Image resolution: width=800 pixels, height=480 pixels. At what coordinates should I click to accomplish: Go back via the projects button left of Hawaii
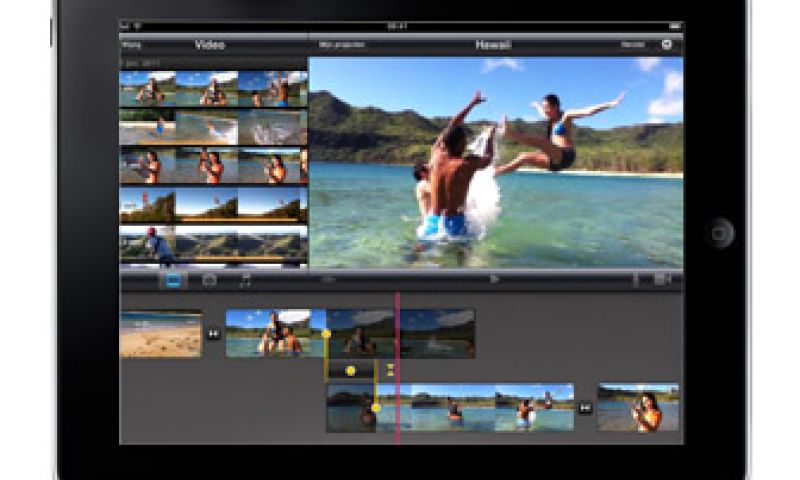[x=341, y=45]
